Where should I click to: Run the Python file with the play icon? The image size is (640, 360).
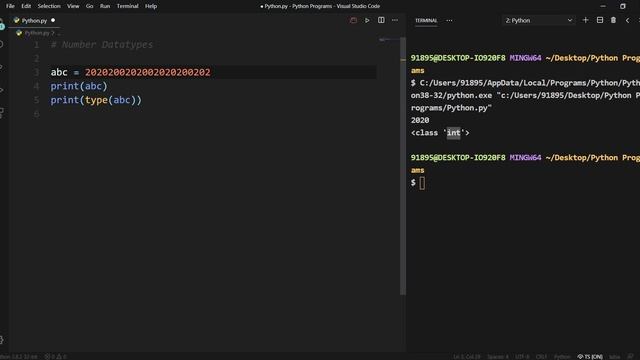click(367, 20)
